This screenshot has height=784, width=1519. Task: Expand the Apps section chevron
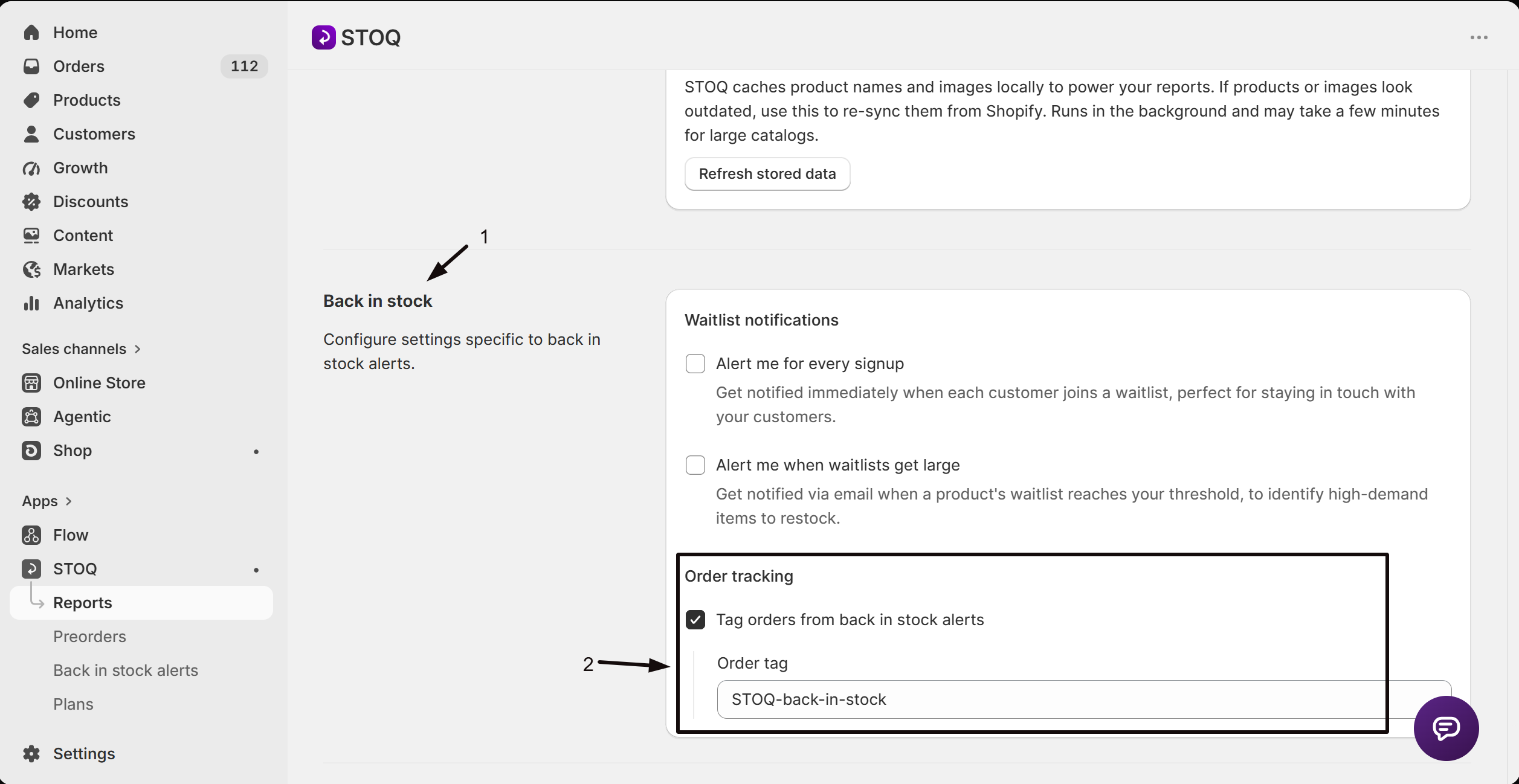(x=69, y=501)
